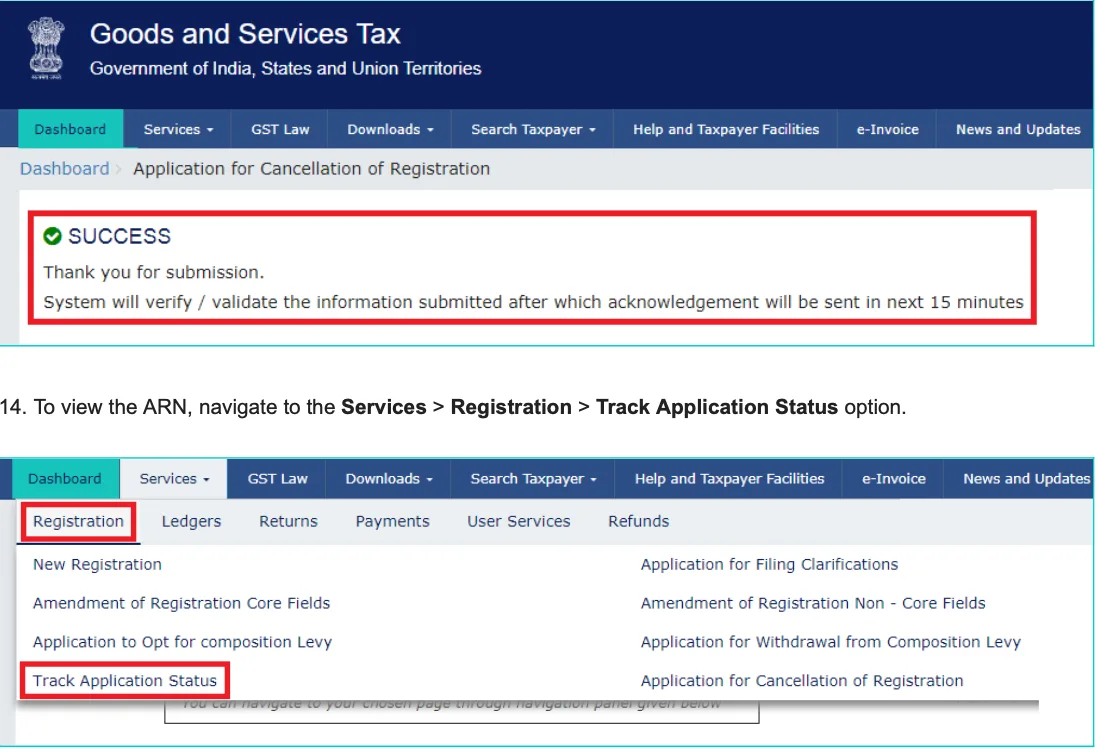Click the Government of India emblem logo
The width and height of the screenshot is (1100, 752).
(x=46, y=48)
